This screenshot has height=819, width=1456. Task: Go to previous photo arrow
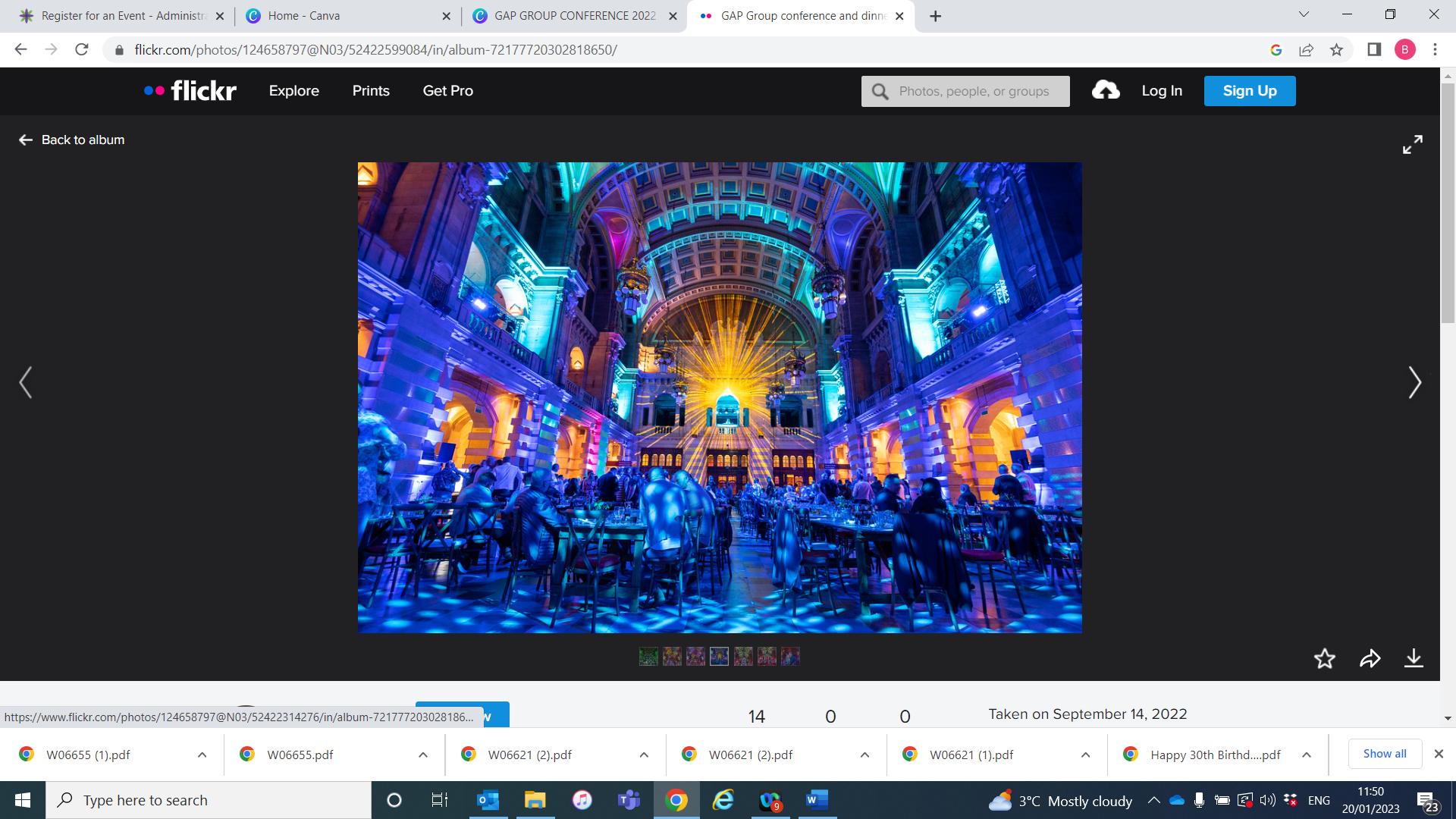[x=26, y=382]
